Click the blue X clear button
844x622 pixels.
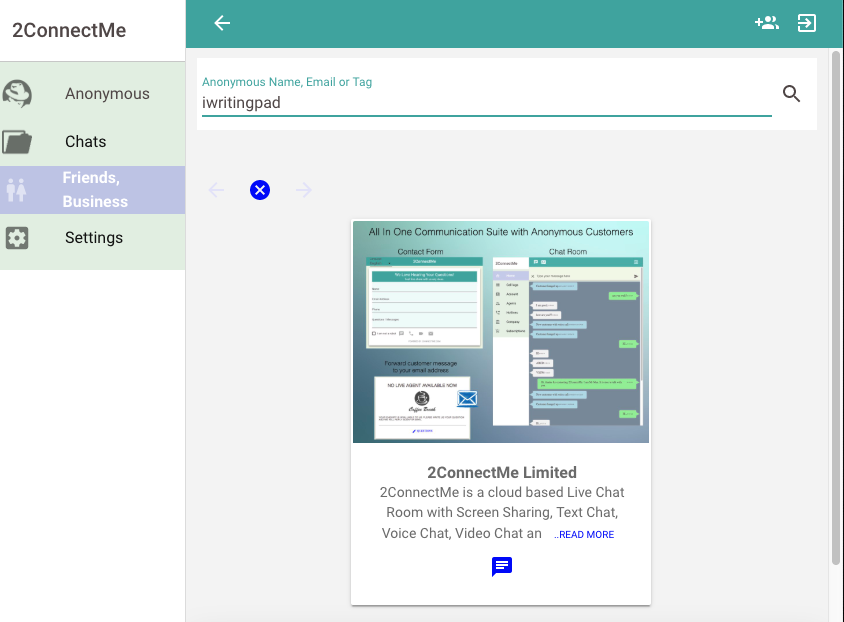260,190
